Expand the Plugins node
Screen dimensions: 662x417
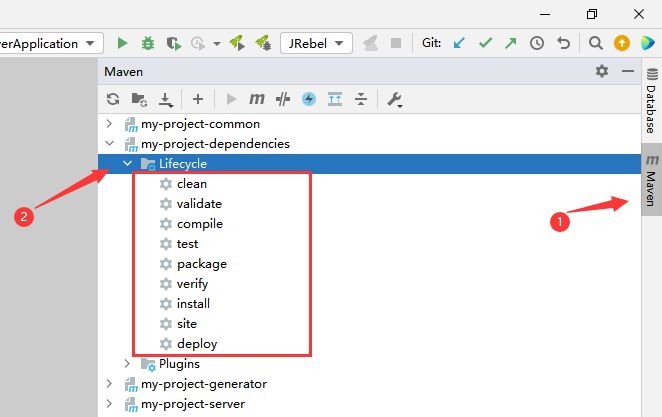point(127,364)
